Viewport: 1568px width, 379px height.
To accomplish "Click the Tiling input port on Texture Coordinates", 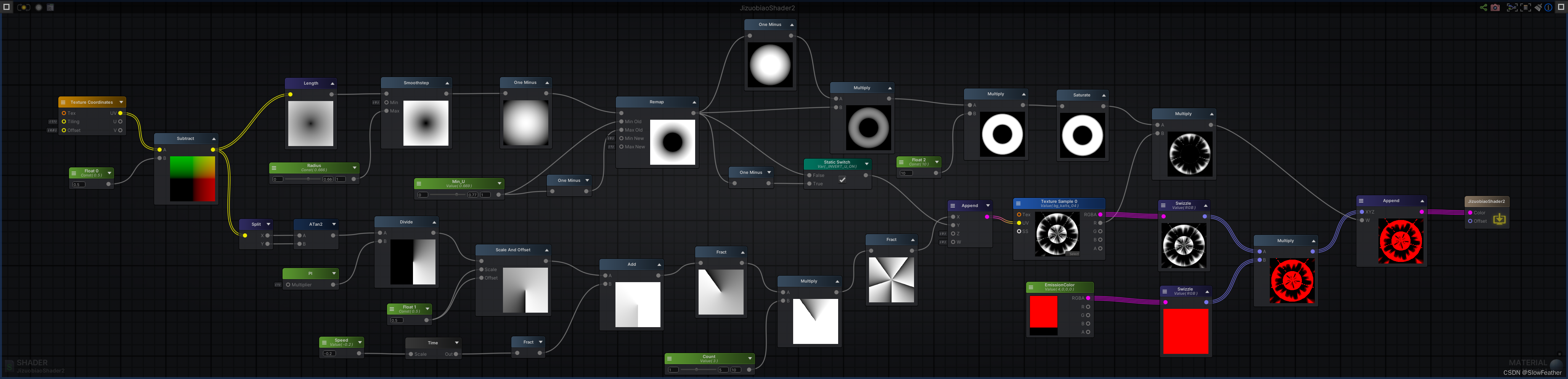I will click(64, 122).
